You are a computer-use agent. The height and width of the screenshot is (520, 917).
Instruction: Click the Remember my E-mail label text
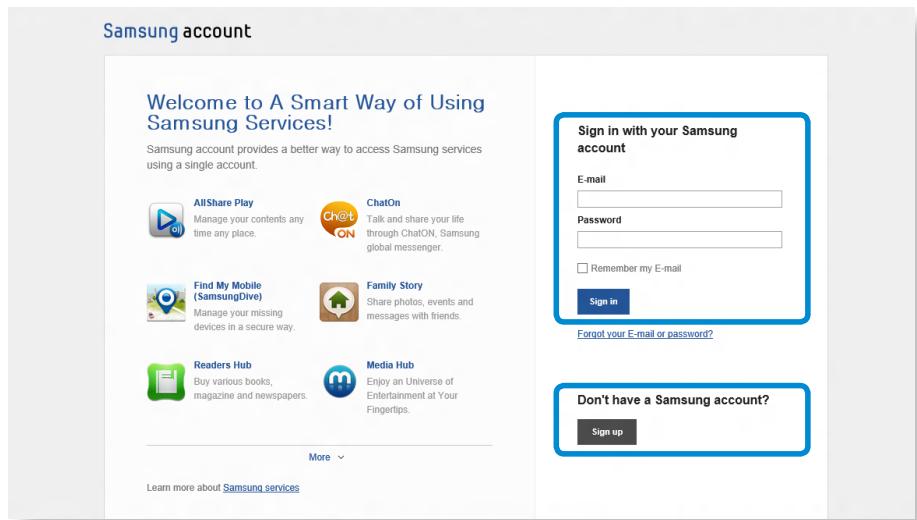tap(636, 268)
